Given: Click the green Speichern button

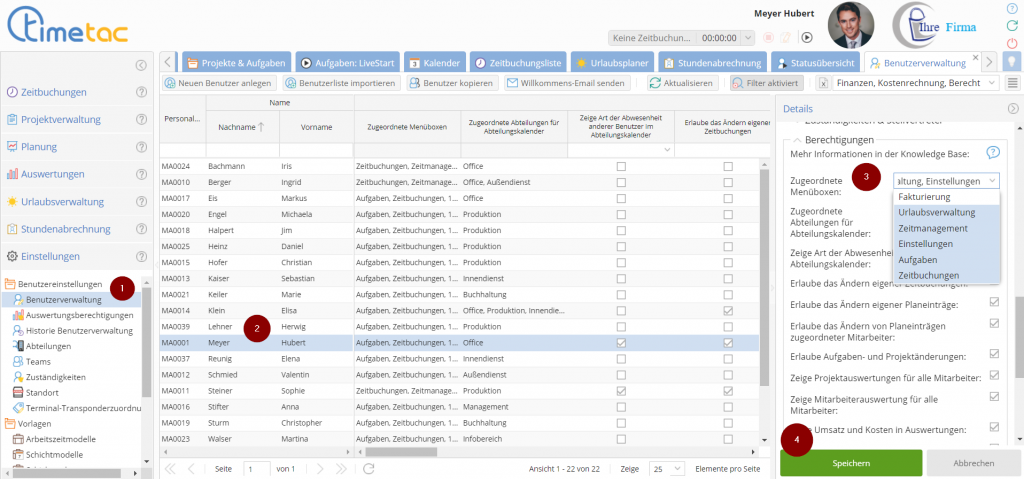Looking at the screenshot, I should 851,463.
